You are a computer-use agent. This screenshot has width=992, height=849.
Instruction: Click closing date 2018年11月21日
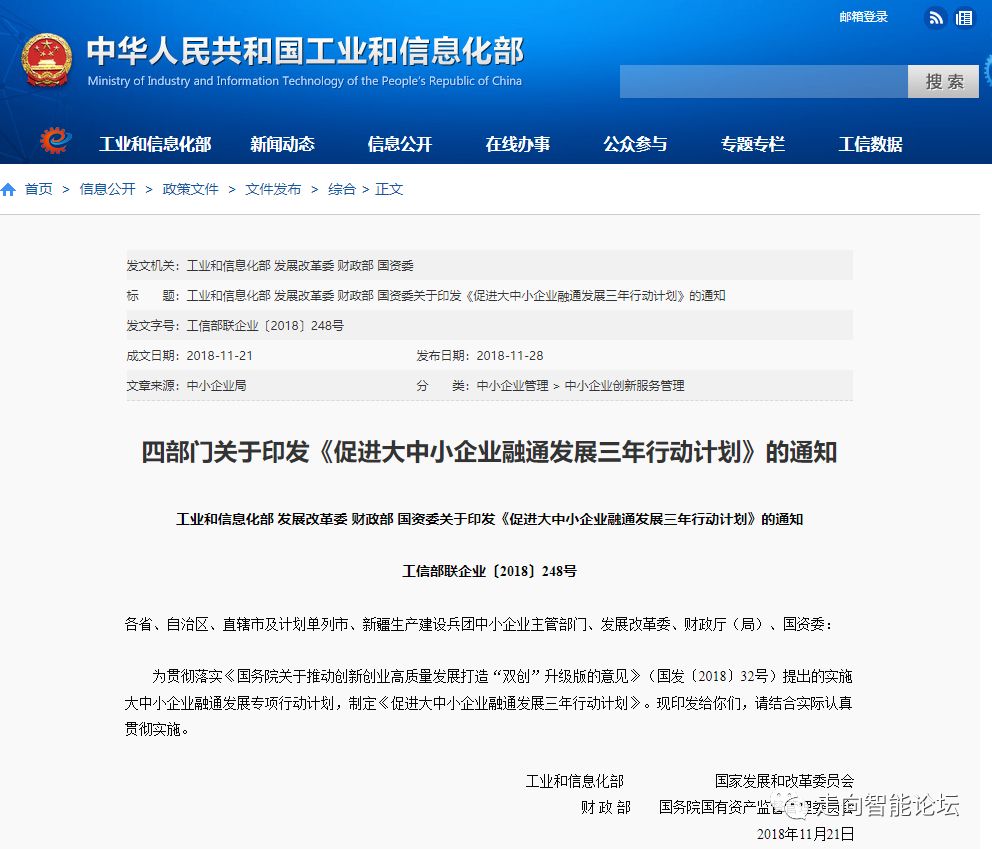(805, 834)
